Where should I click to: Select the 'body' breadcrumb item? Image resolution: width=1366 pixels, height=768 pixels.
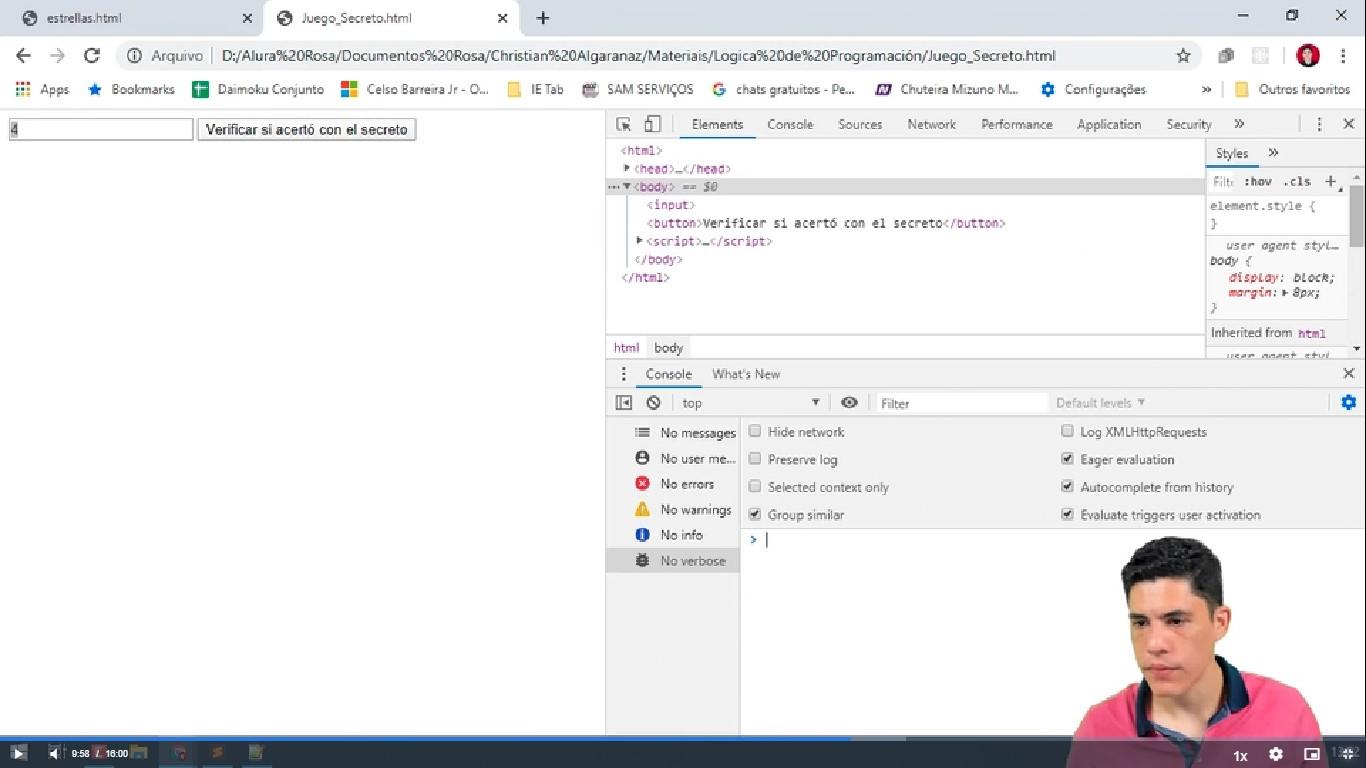point(668,348)
